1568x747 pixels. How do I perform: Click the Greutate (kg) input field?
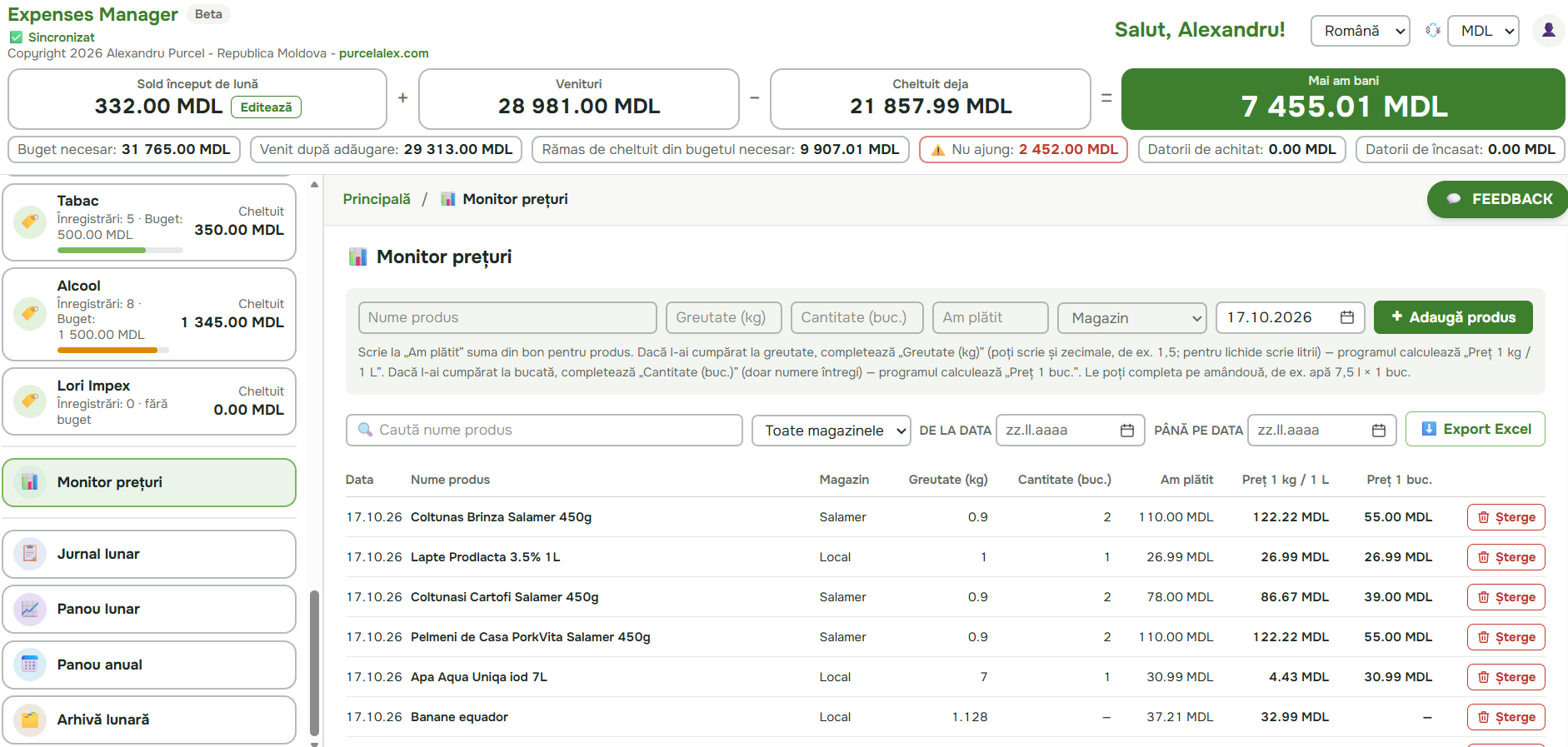point(723,317)
